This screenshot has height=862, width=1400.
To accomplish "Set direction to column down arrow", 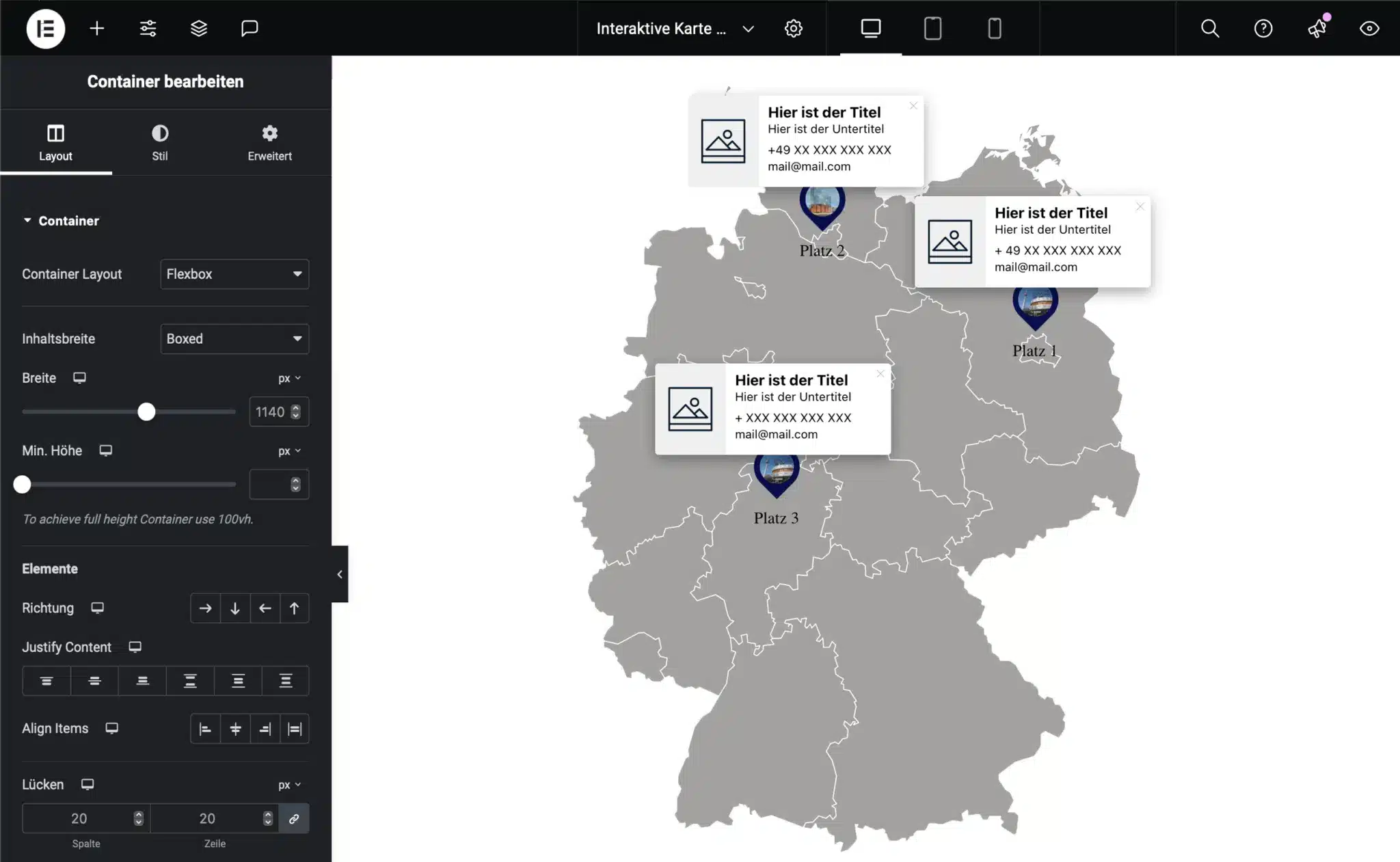I will tap(235, 608).
